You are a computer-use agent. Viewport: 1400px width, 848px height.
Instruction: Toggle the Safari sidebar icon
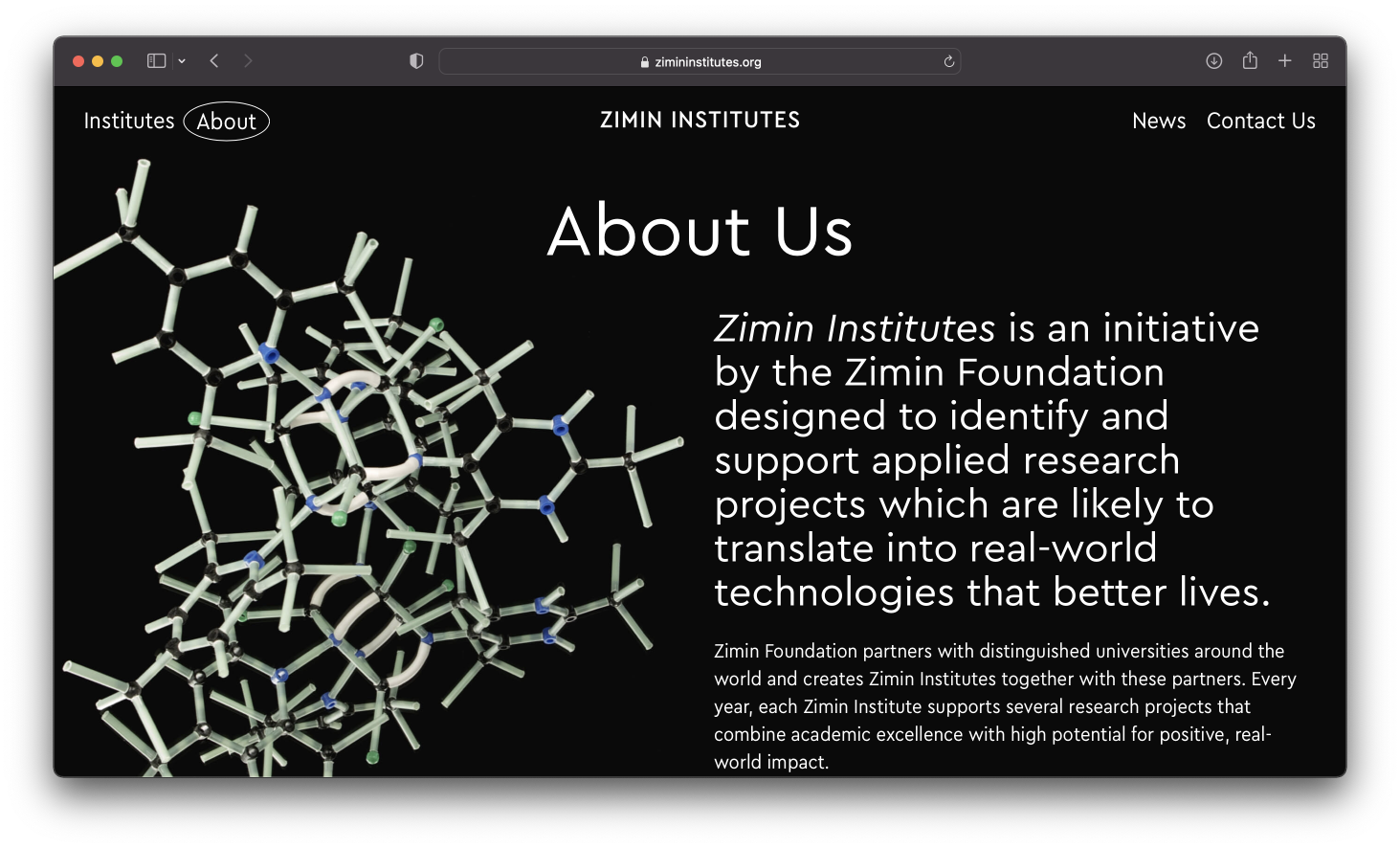click(156, 61)
